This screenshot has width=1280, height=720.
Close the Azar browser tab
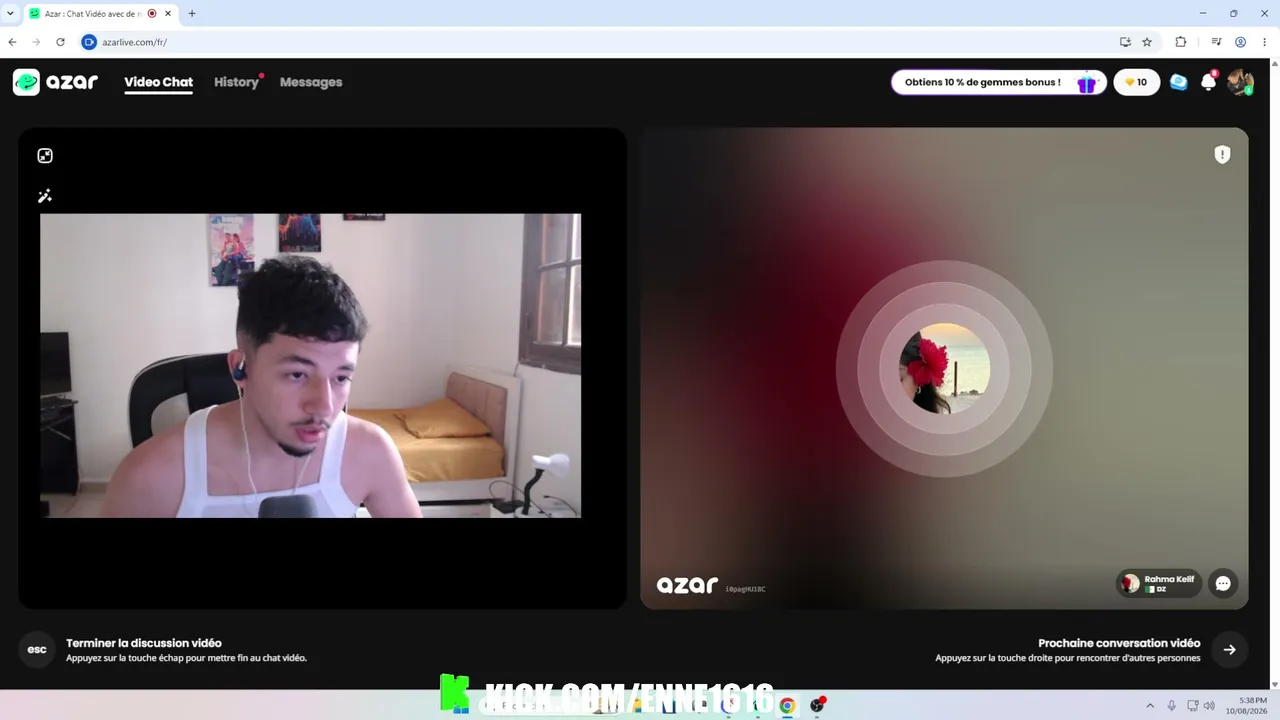click(168, 14)
